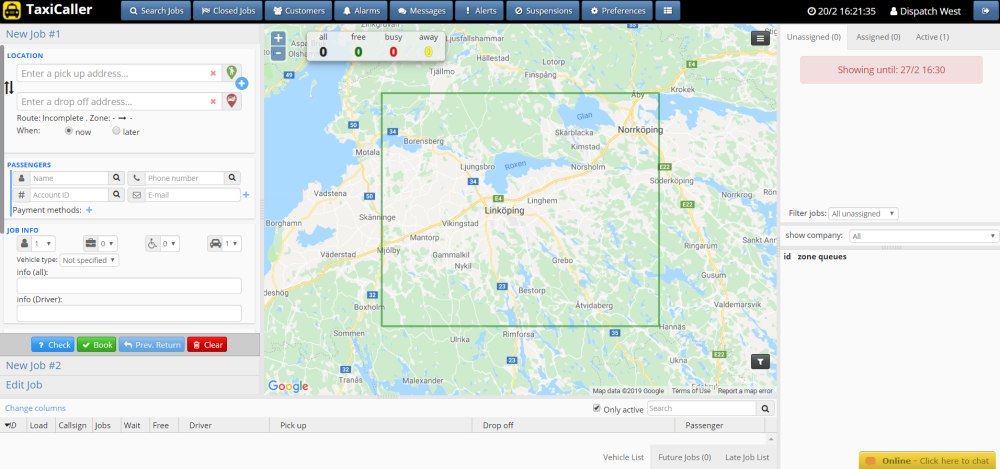Screen dimensions: 1000x469
Task: Swap pick up and drop off addresses
Action: pyautogui.click(x=9, y=87)
